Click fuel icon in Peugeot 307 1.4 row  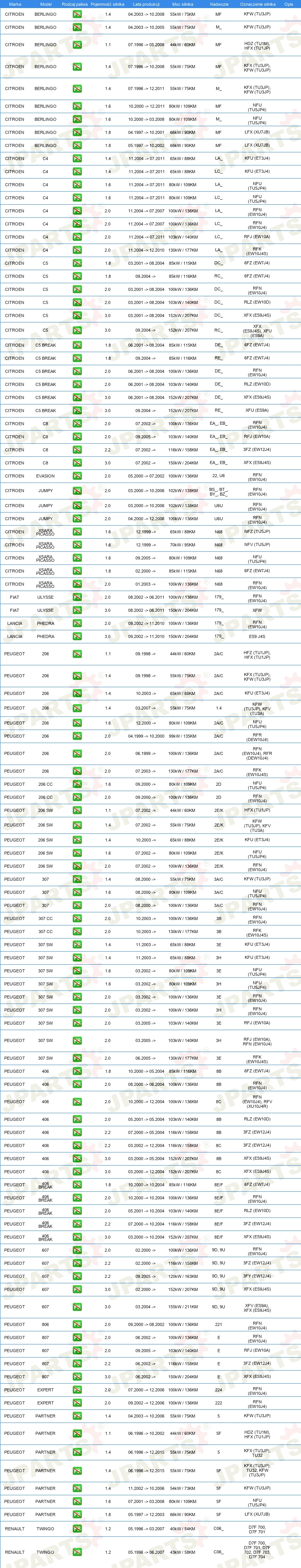click(x=77, y=880)
